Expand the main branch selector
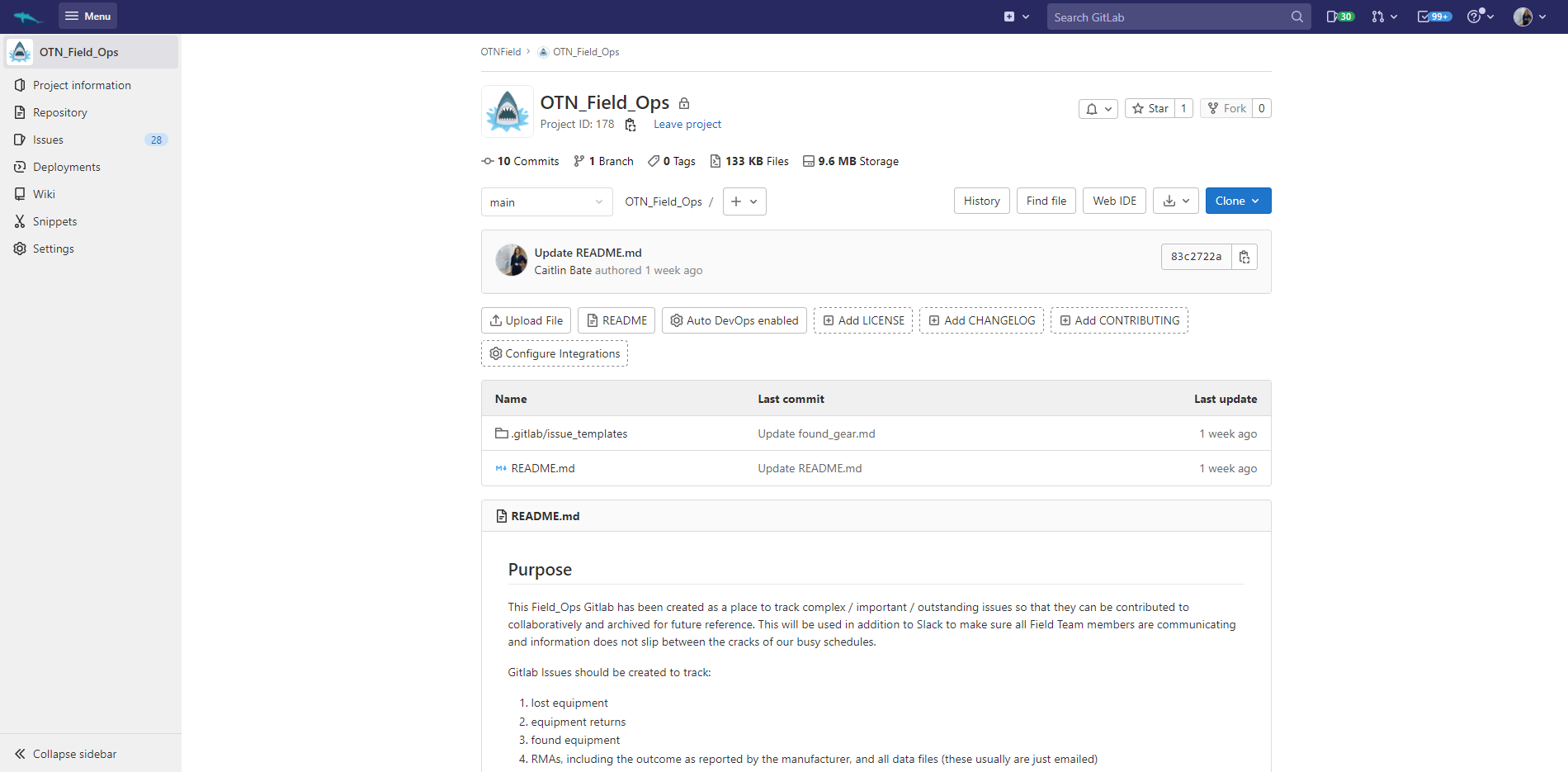The width and height of the screenshot is (1568, 772). click(546, 202)
